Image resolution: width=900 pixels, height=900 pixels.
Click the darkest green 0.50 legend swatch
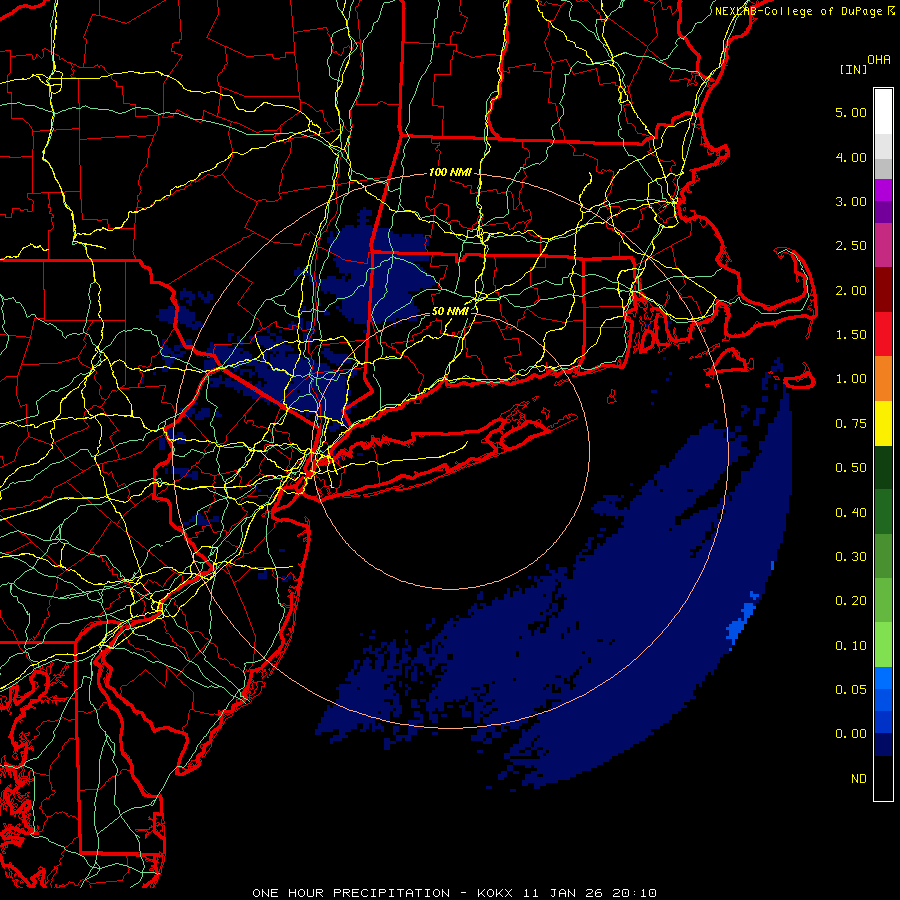883,467
